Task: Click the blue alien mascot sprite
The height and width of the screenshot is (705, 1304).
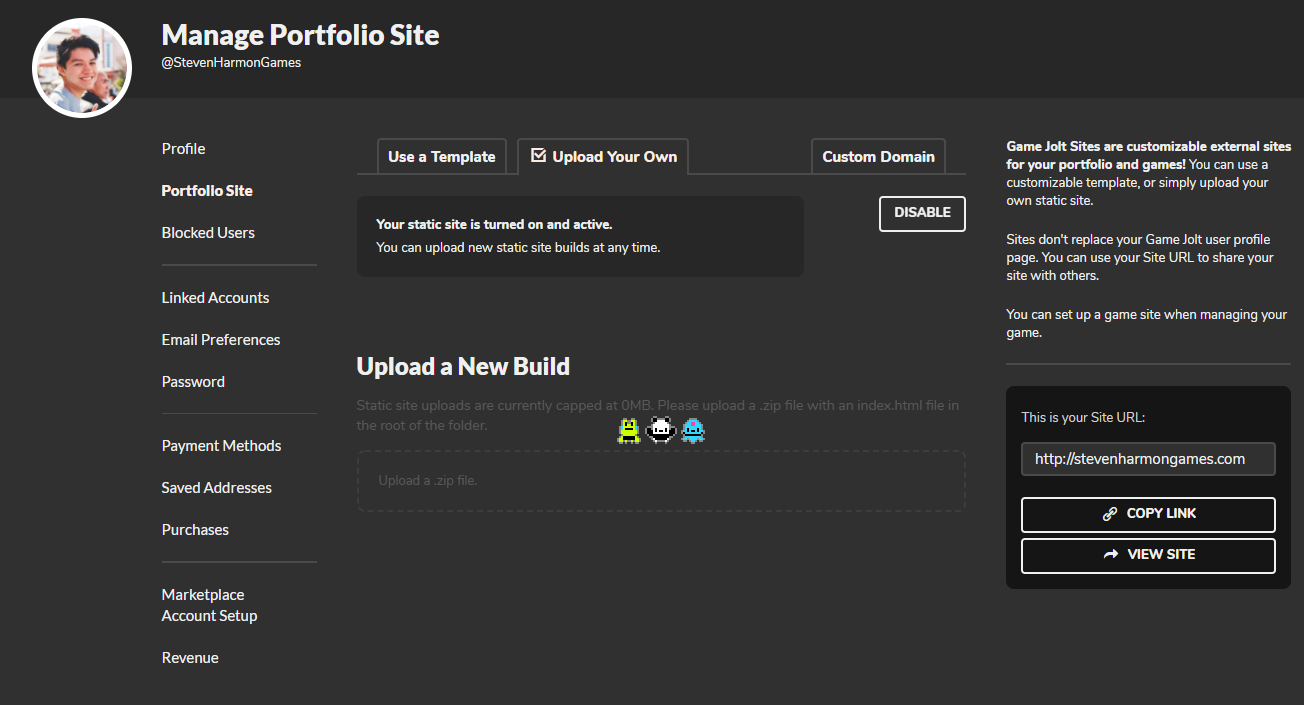Action: (693, 430)
